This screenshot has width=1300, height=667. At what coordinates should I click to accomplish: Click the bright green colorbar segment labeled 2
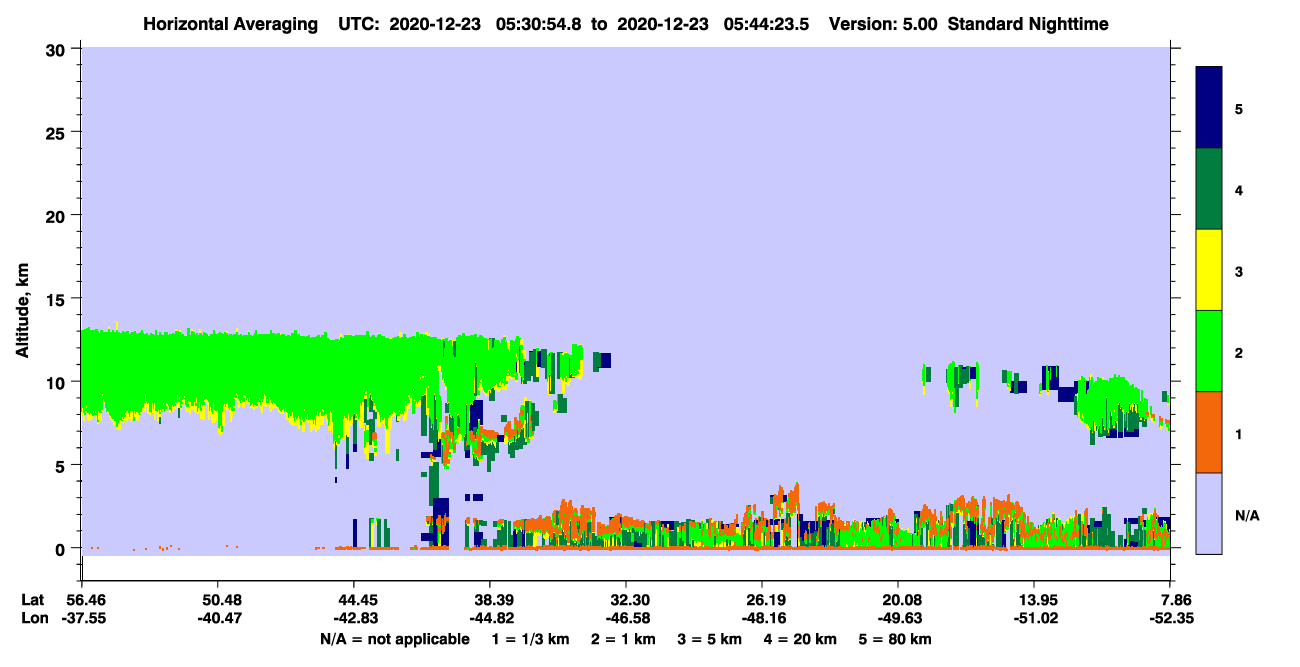tap(1209, 350)
